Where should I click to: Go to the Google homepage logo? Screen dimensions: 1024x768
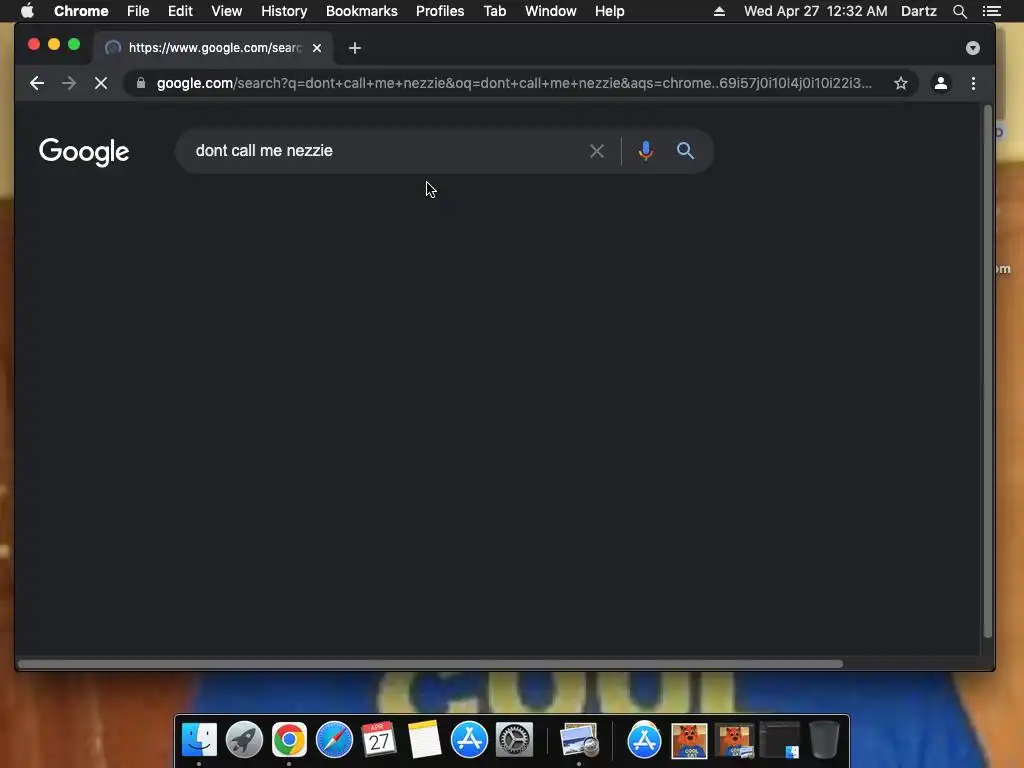[x=84, y=152]
